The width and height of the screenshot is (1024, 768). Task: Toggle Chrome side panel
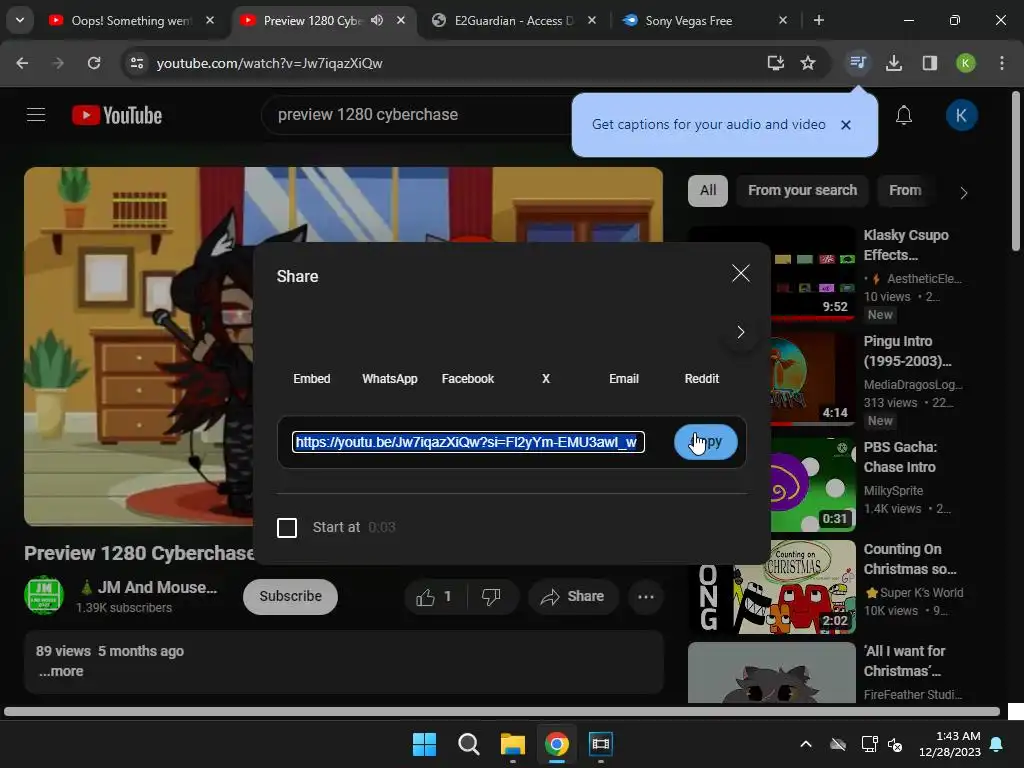[929, 63]
